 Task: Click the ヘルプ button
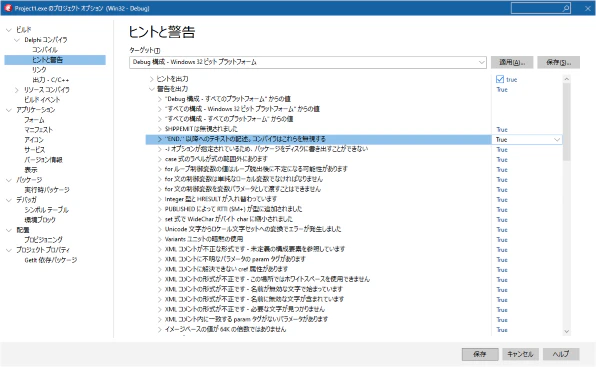pos(561,354)
